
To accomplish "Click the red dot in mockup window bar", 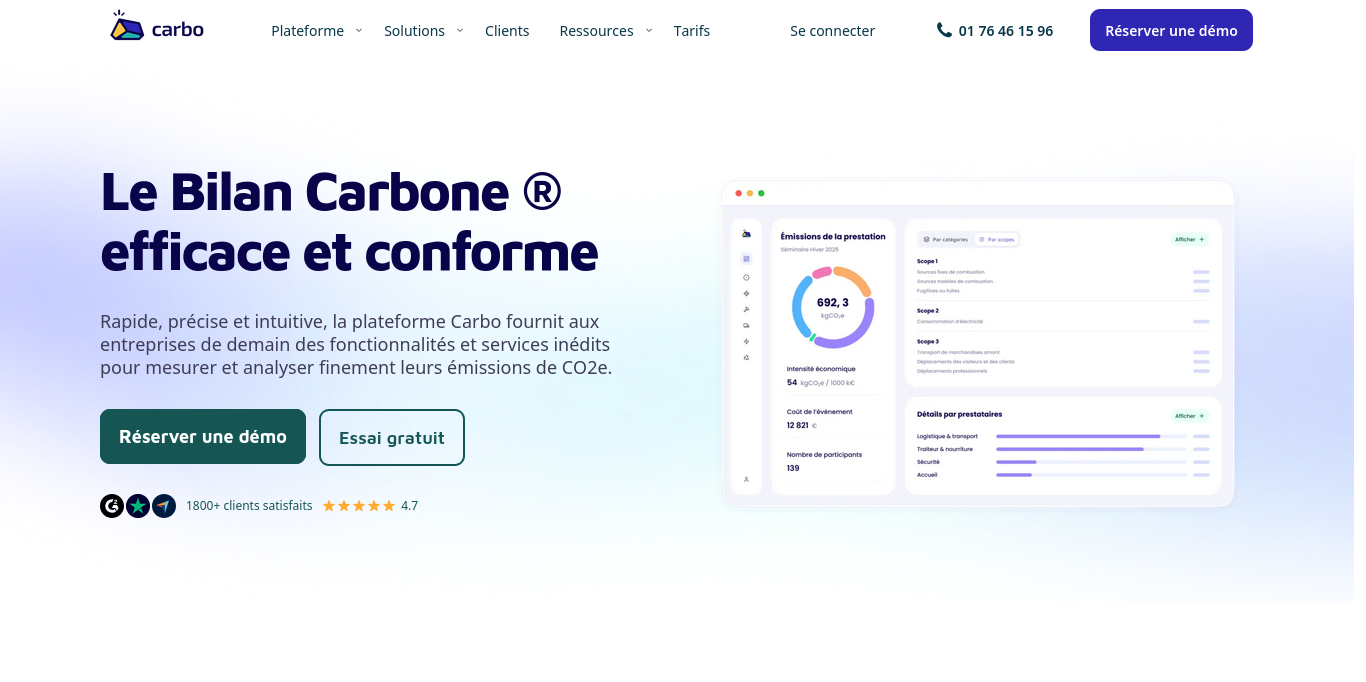I will click(x=739, y=193).
